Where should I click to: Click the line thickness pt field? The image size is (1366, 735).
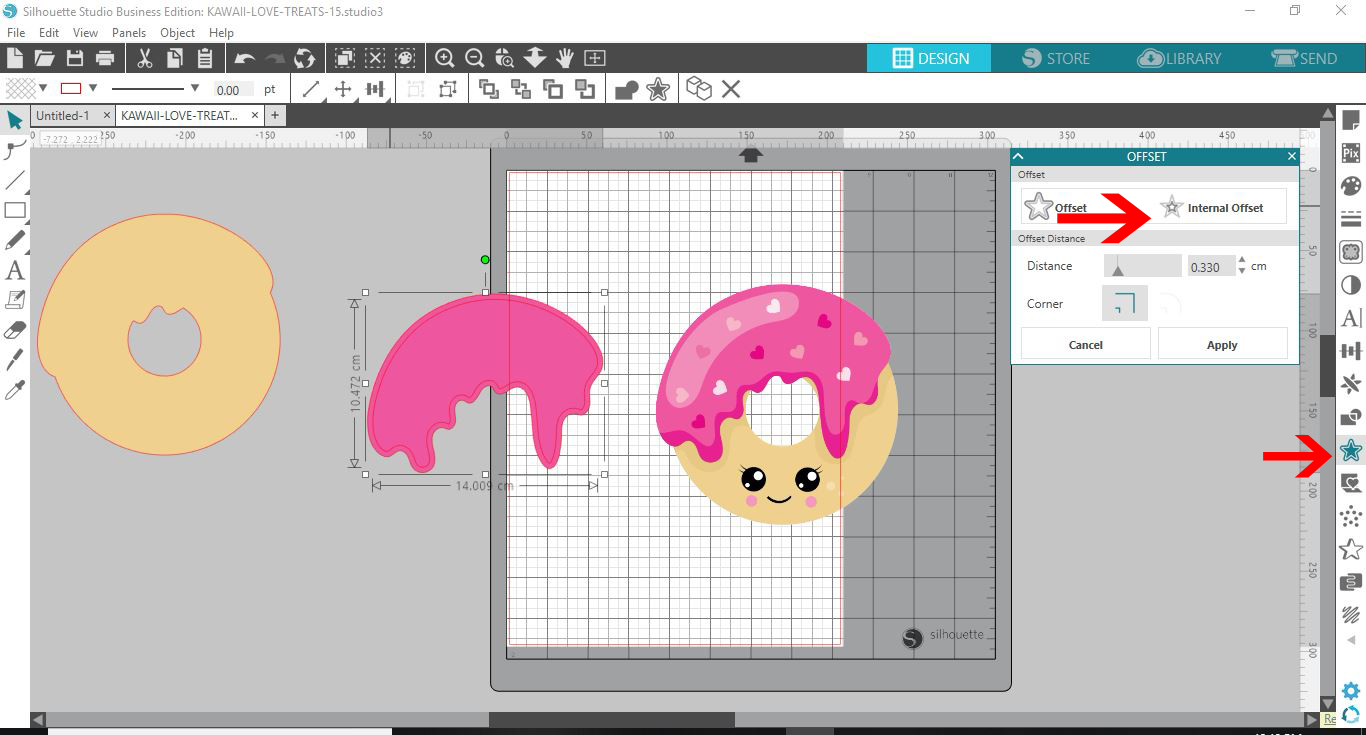pyautogui.click(x=233, y=90)
